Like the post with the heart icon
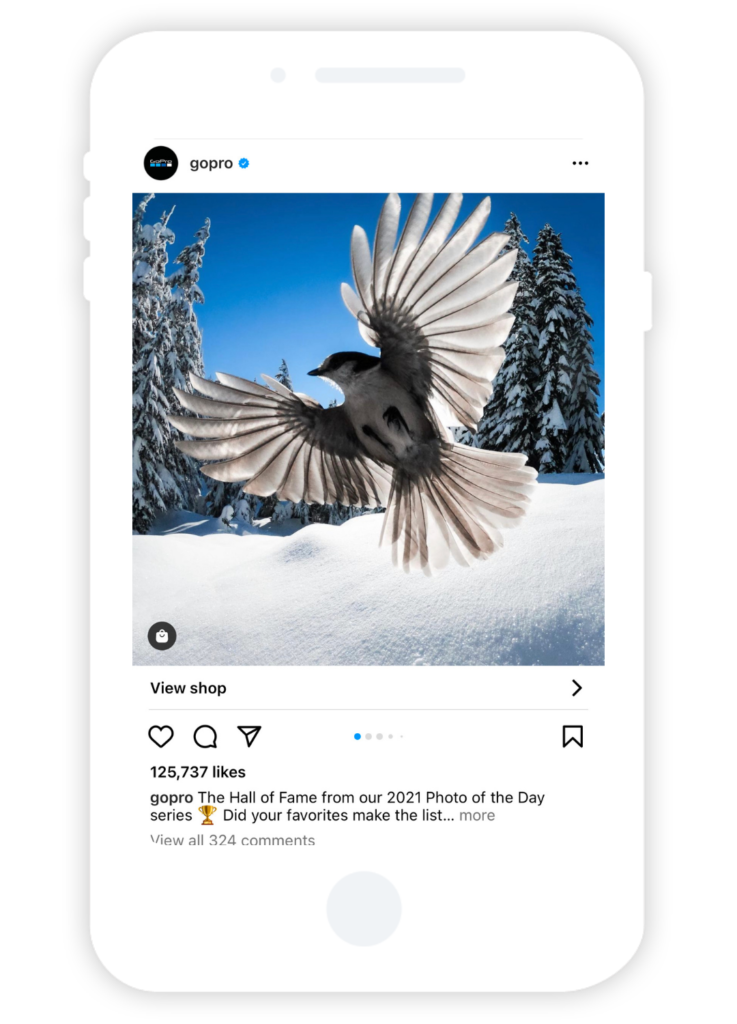The width and height of the screenshot is (737, 1024). point(161,737)
